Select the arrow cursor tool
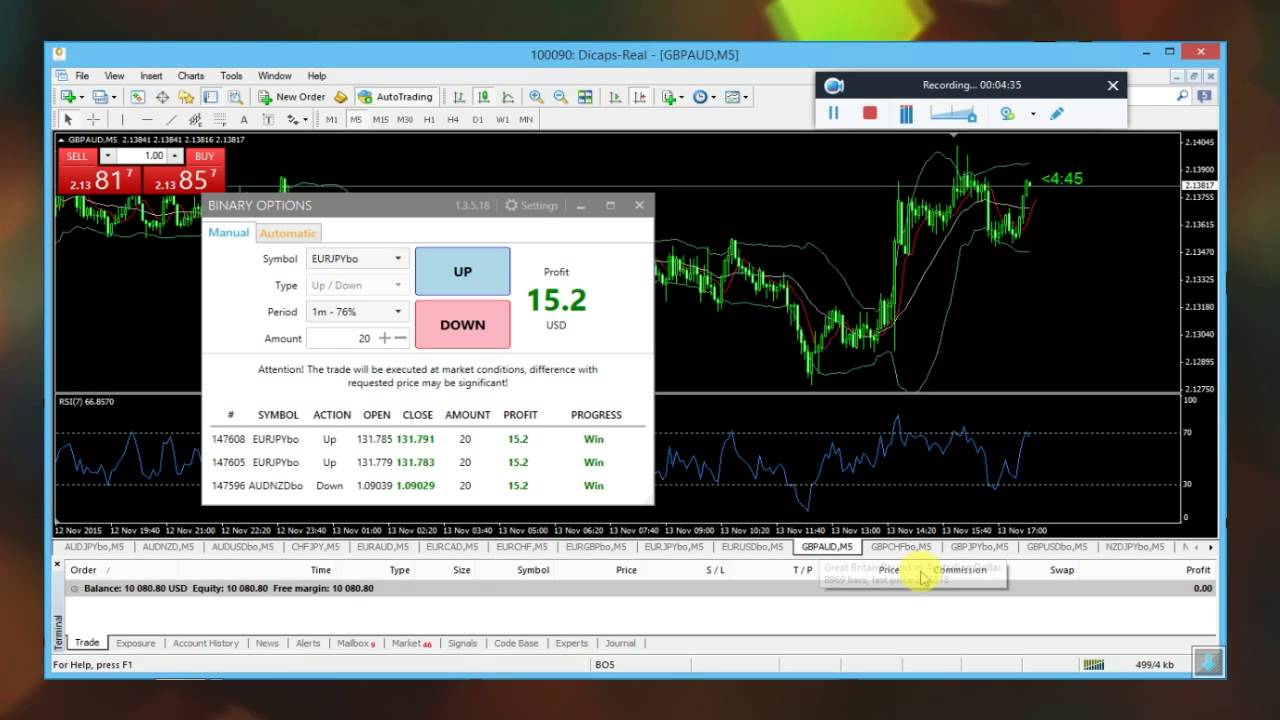Image resolution: width=1280 pixels, height=720 pixels. pos(68,119)
